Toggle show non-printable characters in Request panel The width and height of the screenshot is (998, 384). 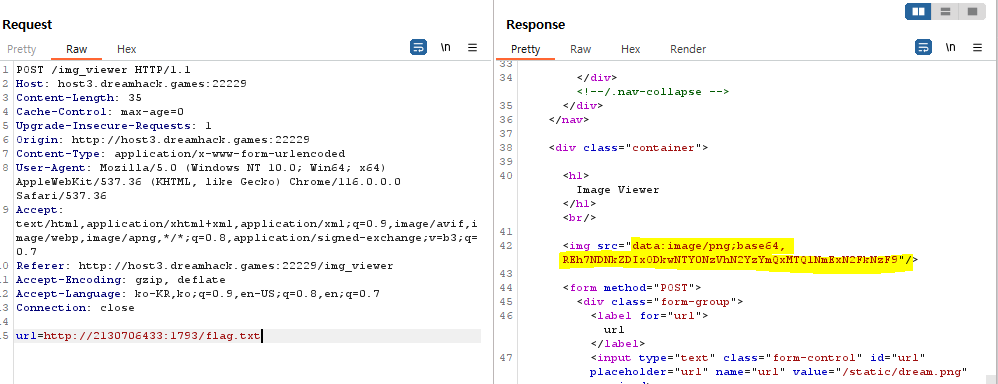click(x=446, y=48)
